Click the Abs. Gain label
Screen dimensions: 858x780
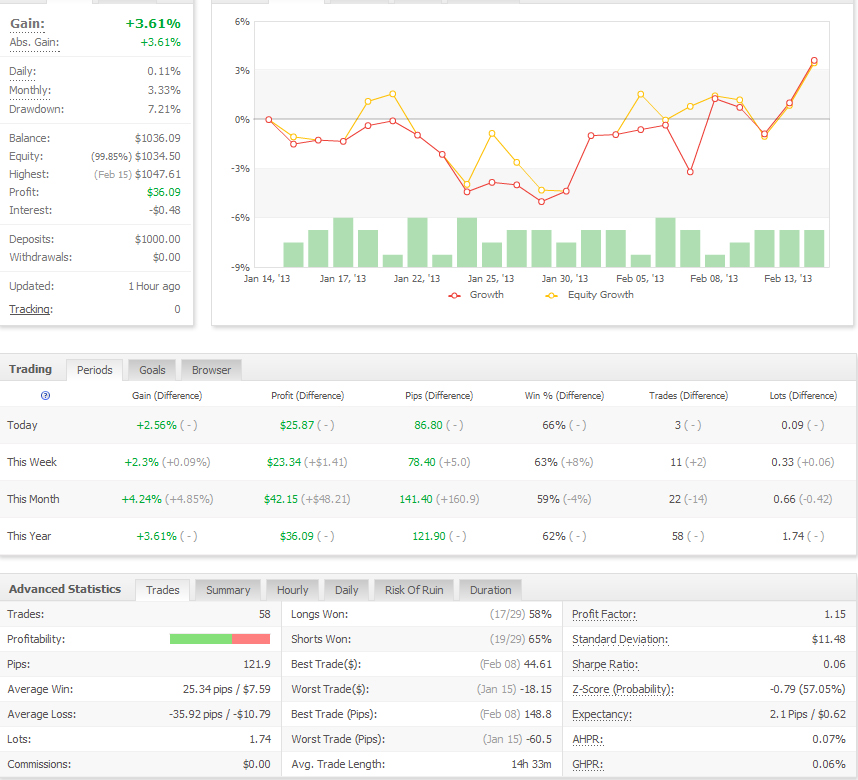34,42
